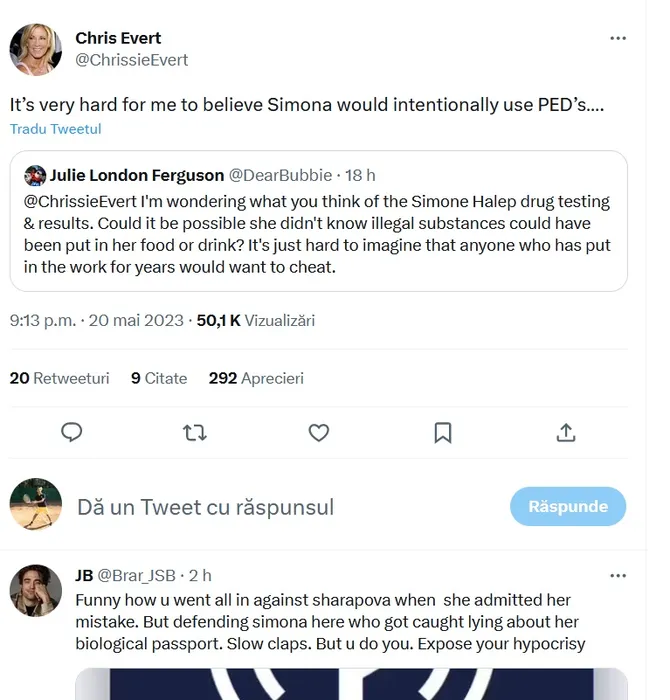The image size is (670, 700).
Task: Click Chris Evert's profile picture
Action: 36,49
